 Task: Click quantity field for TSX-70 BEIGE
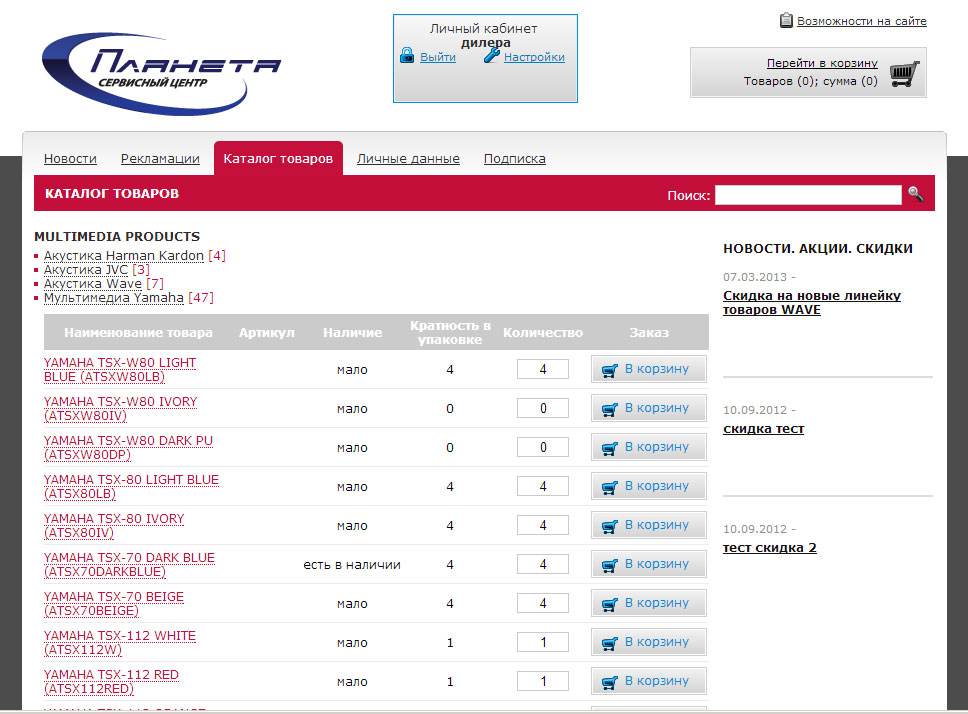[543, 603]
